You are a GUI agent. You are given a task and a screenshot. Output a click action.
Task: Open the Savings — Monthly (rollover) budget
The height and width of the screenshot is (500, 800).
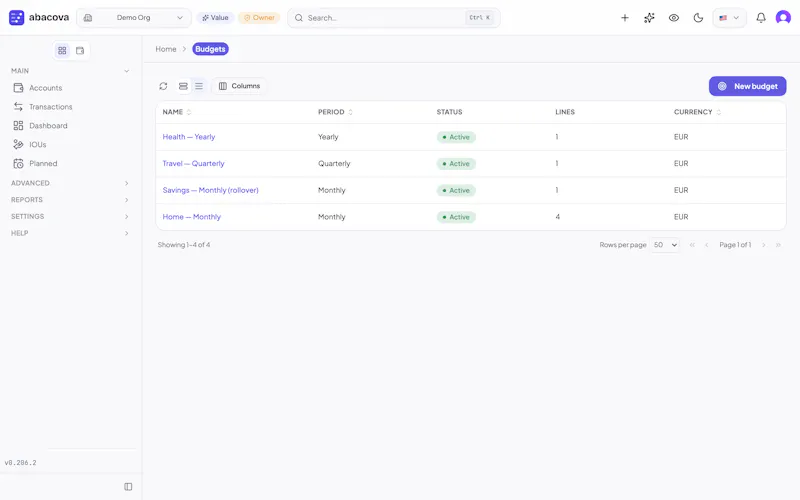[x=210, y=190]
